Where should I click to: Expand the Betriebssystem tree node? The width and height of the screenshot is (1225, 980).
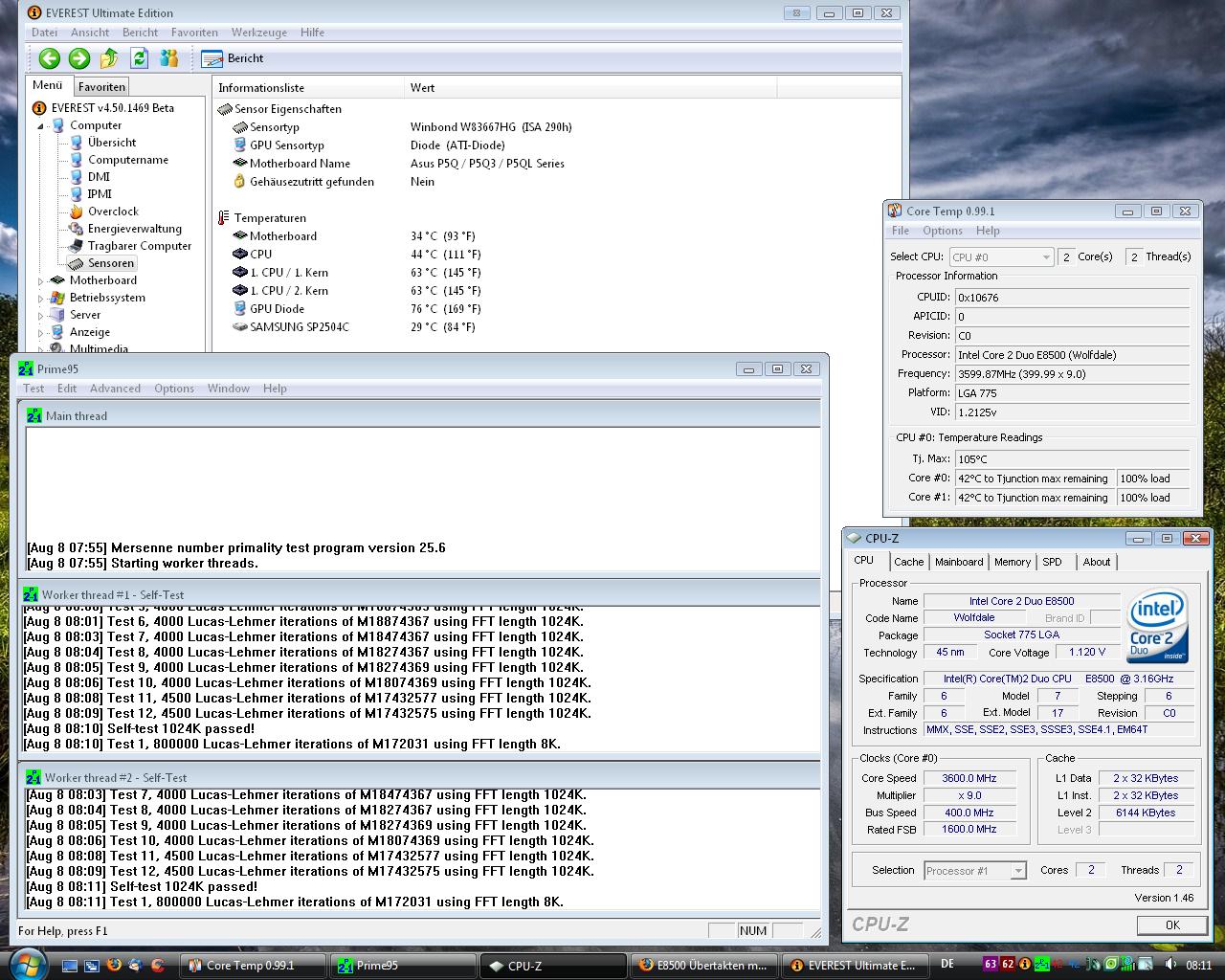pos(40,298)
